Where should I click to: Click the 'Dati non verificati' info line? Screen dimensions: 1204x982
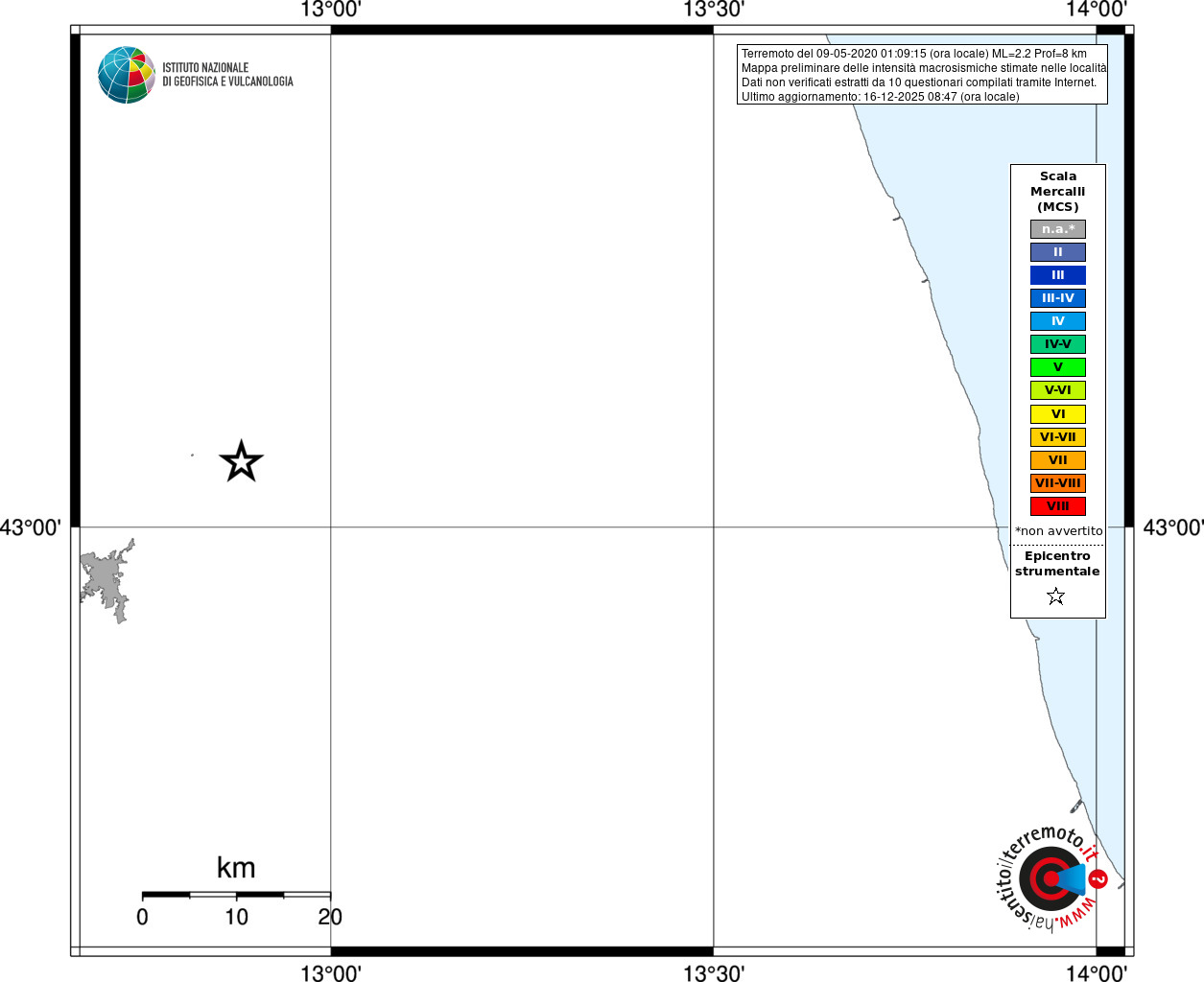coord(919,82)
